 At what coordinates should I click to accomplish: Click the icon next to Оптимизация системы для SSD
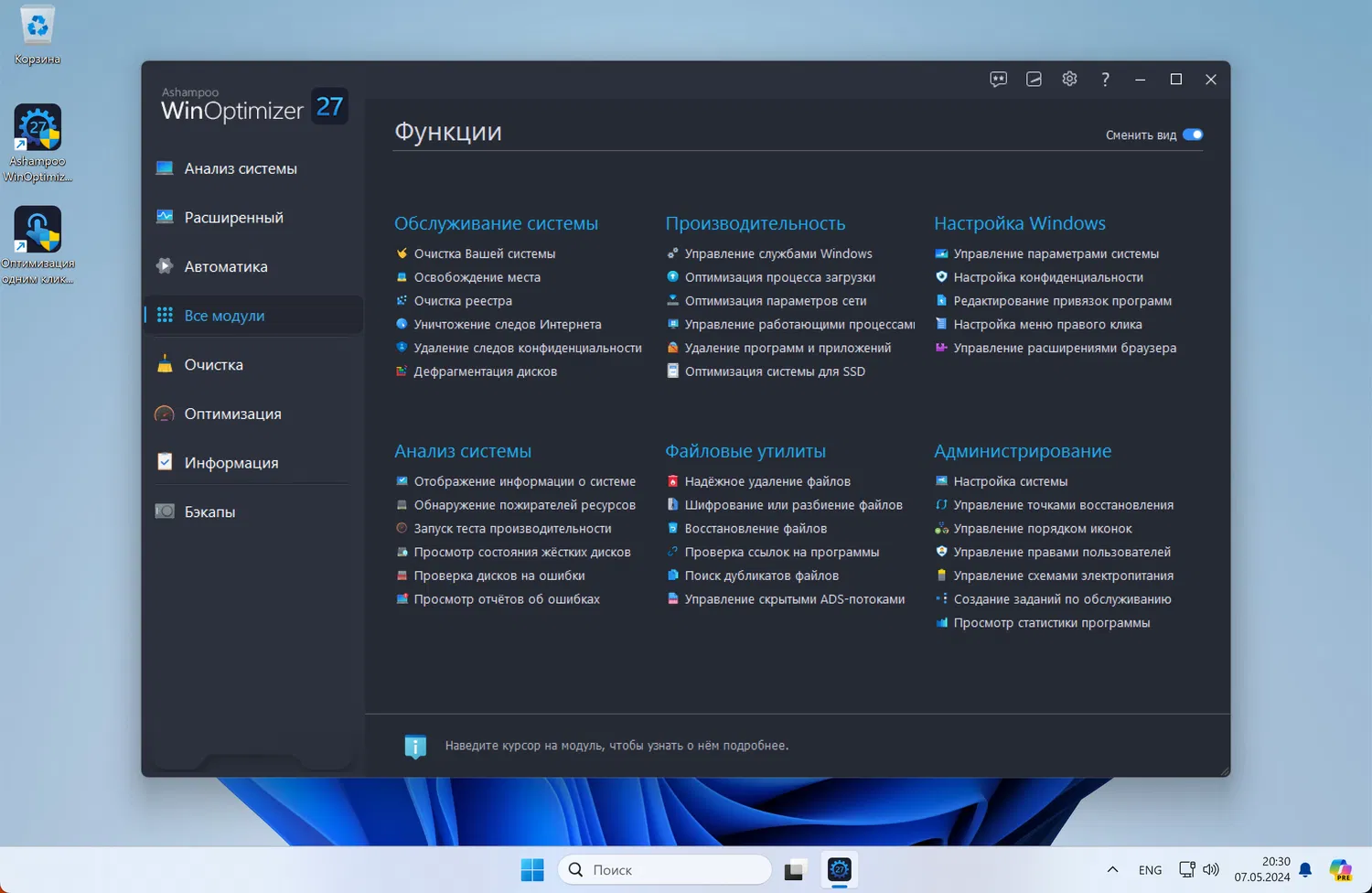(x=672, y=371)
